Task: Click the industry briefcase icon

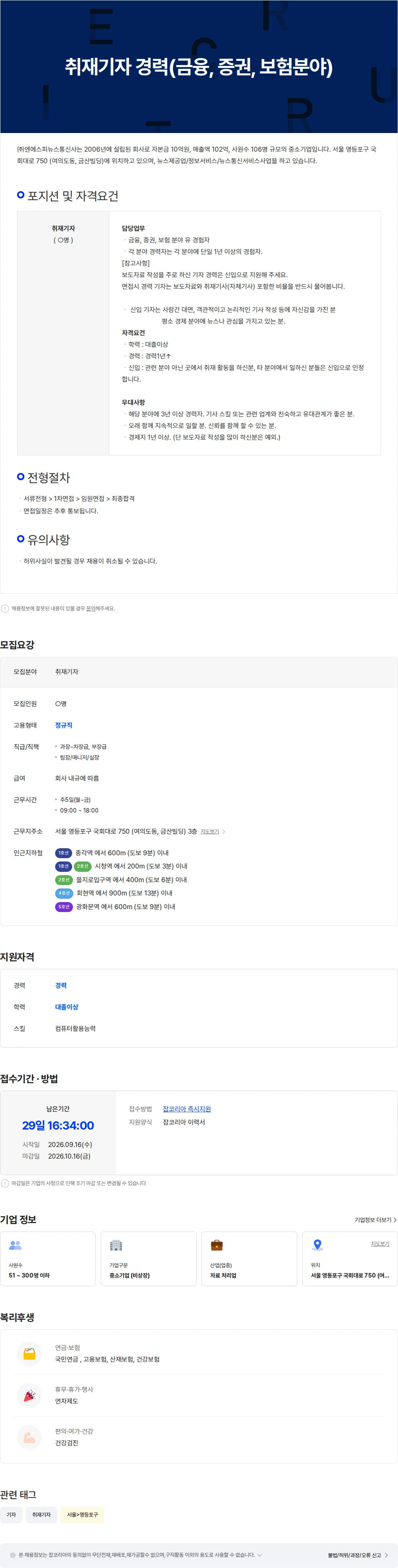Action: click(217, 1245)
